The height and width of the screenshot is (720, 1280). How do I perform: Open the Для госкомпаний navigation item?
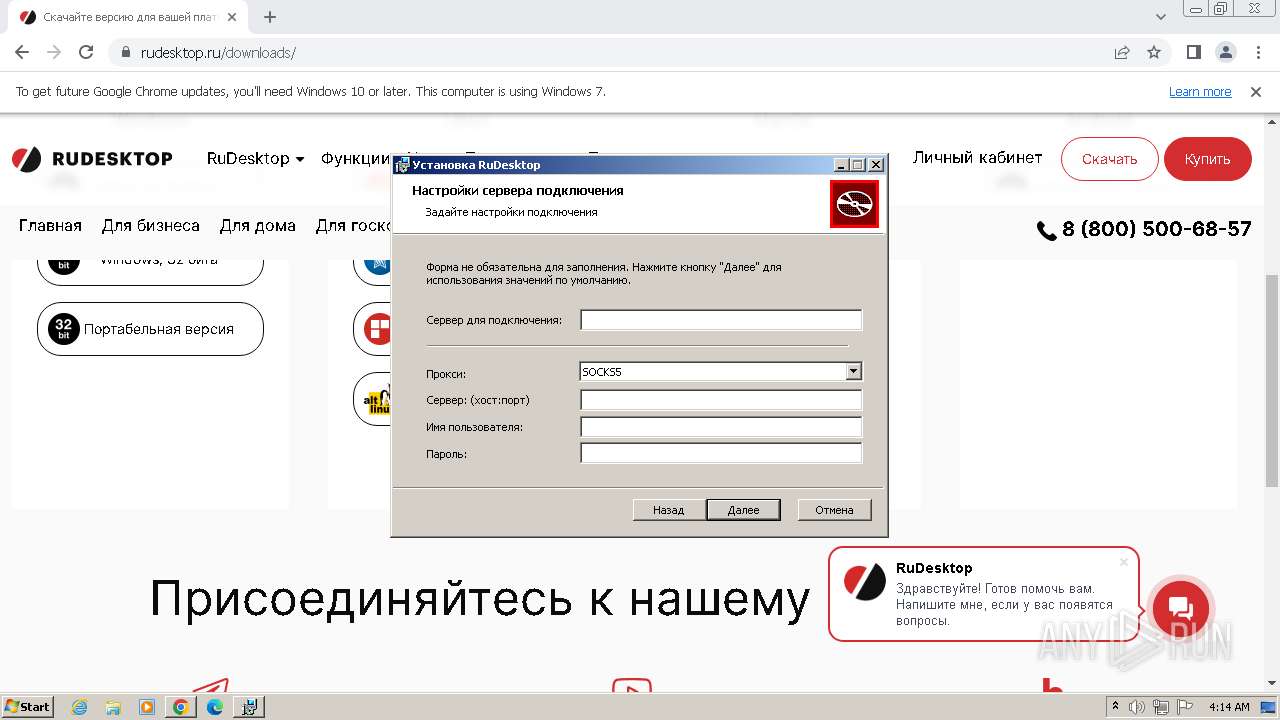tap(353, 226)
